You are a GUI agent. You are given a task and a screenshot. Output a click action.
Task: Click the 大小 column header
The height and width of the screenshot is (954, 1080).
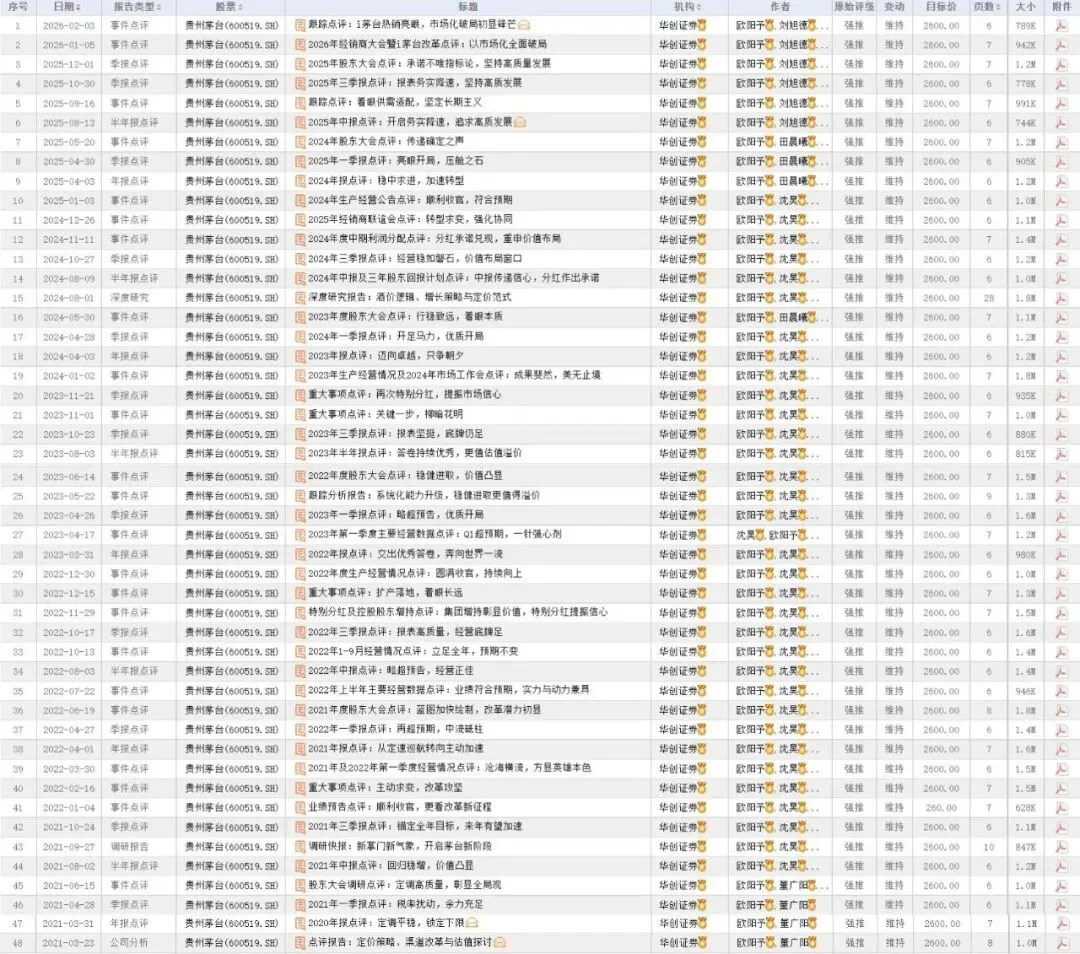(x=1025, y=7)
